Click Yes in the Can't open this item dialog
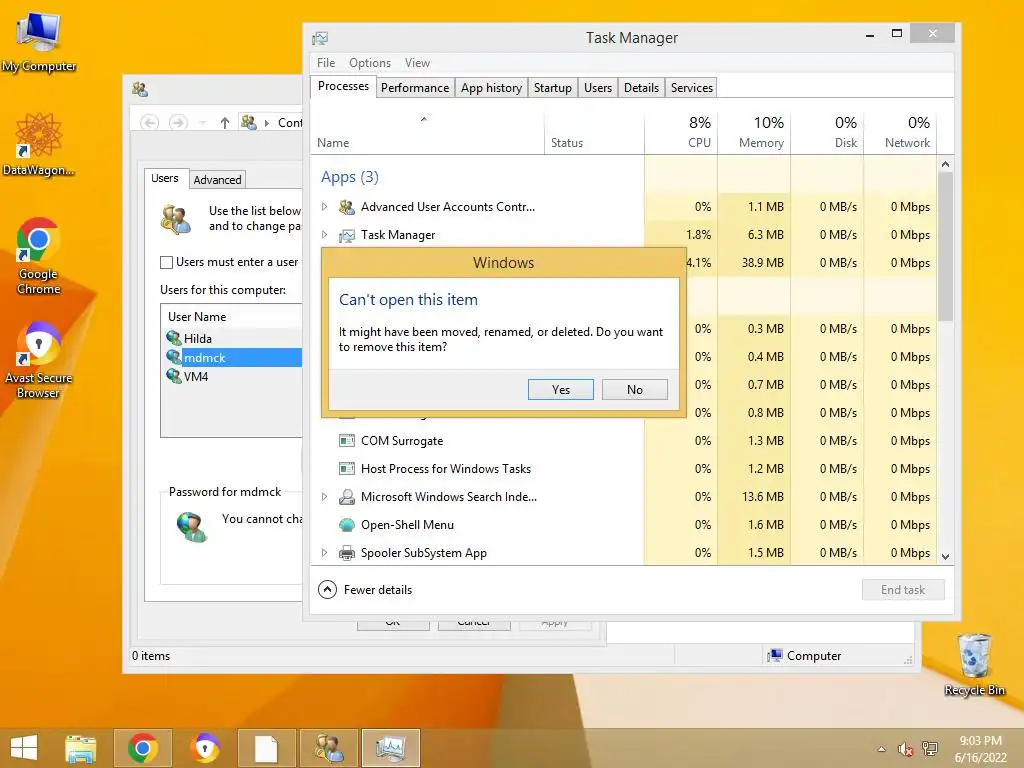The height and width of the screenshot is (768, 1024). tap(560, 389)
